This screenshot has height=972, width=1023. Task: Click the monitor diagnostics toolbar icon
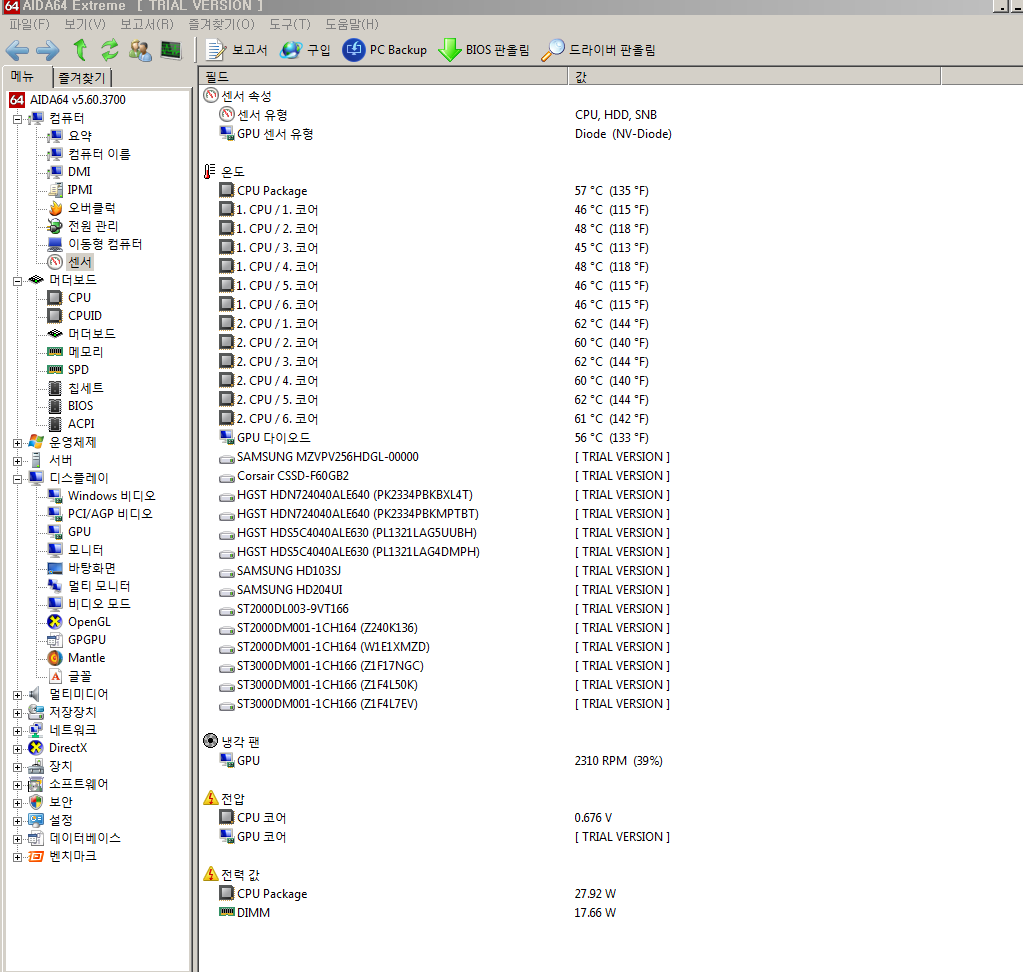171,50
